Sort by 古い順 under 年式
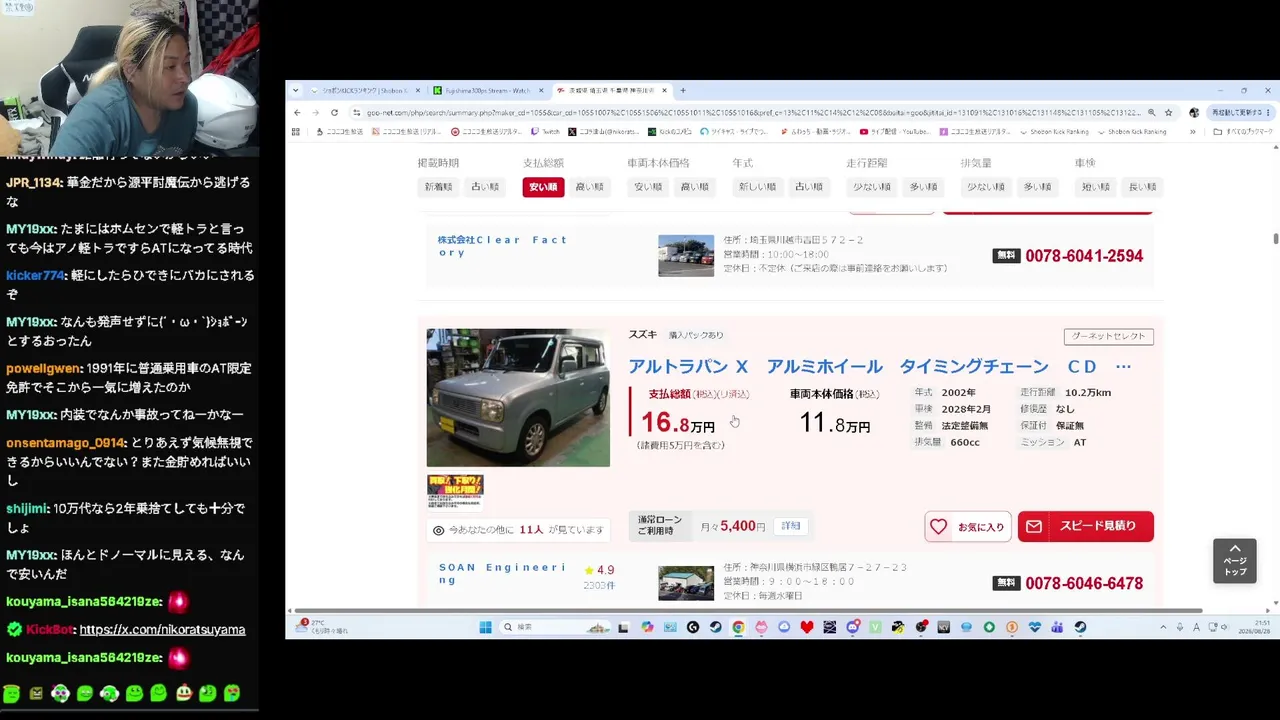Image resolution: width=1280 pixels, height=720 pixels. [x=809, y=187]
